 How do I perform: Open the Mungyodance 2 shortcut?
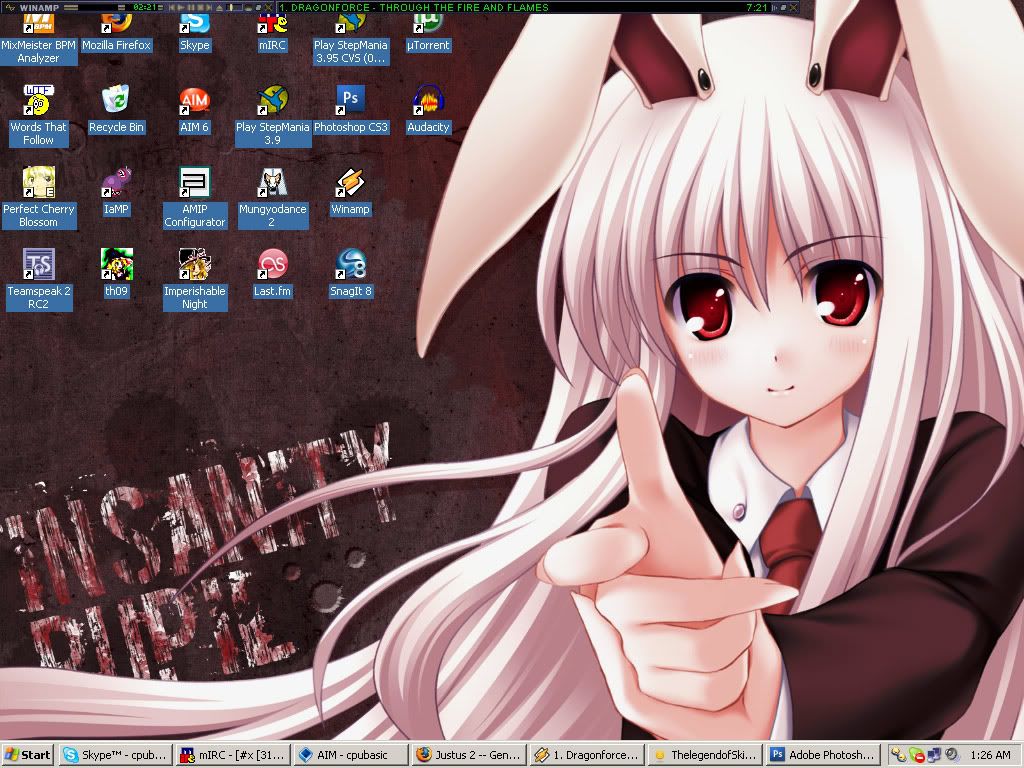click(x=272, y=182)
